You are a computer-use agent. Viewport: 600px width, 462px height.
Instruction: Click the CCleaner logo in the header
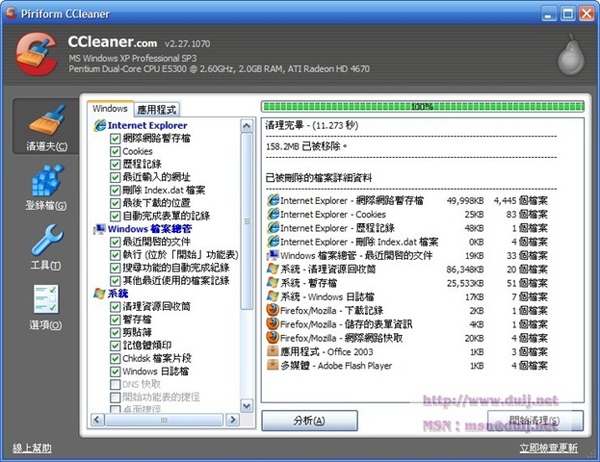tap(36, 54)
